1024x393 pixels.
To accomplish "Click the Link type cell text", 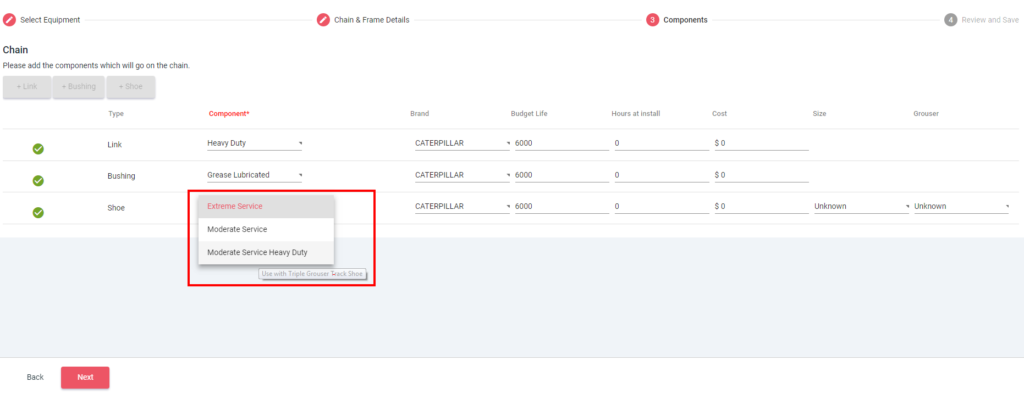I will tap(114, 144).
